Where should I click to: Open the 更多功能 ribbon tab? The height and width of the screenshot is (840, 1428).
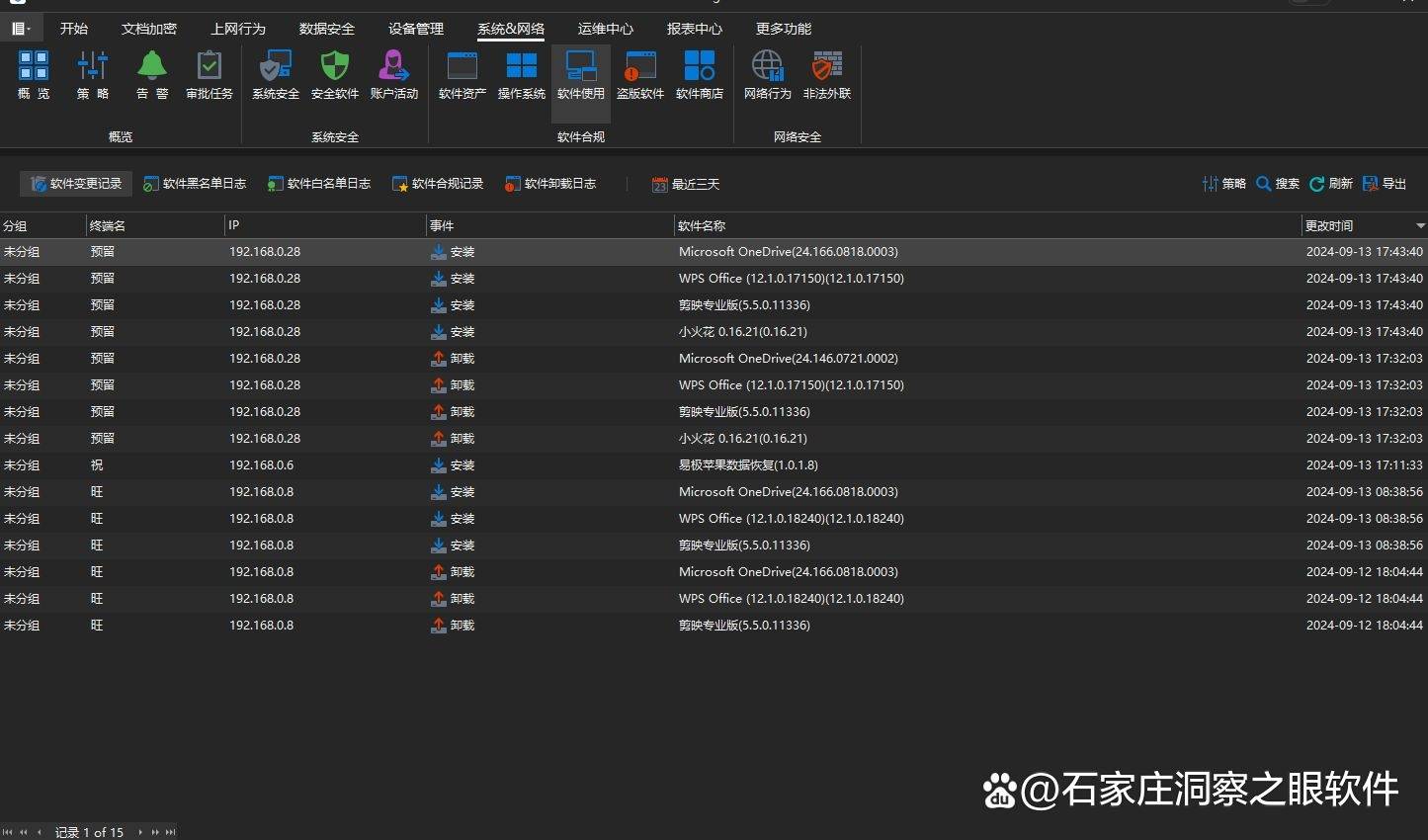[x=784, y=29]
